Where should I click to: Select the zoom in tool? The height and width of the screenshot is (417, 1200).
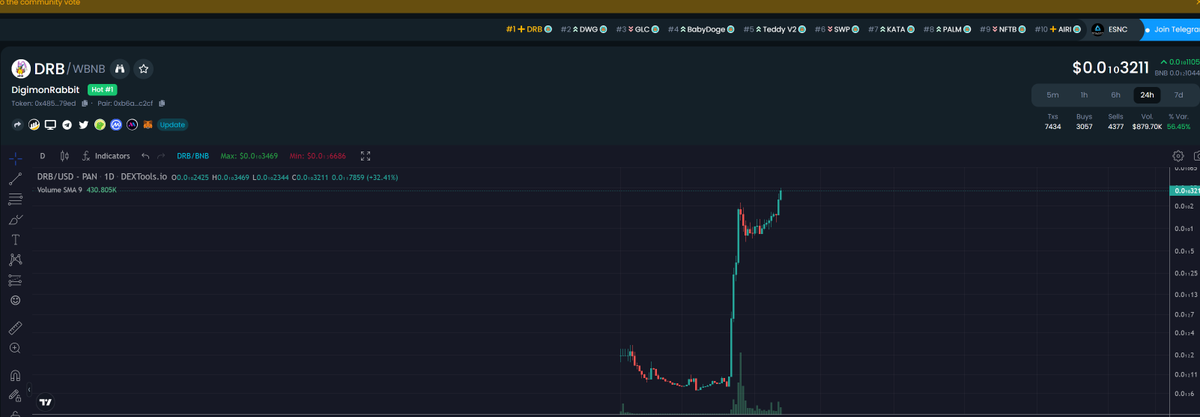(15, 348)
